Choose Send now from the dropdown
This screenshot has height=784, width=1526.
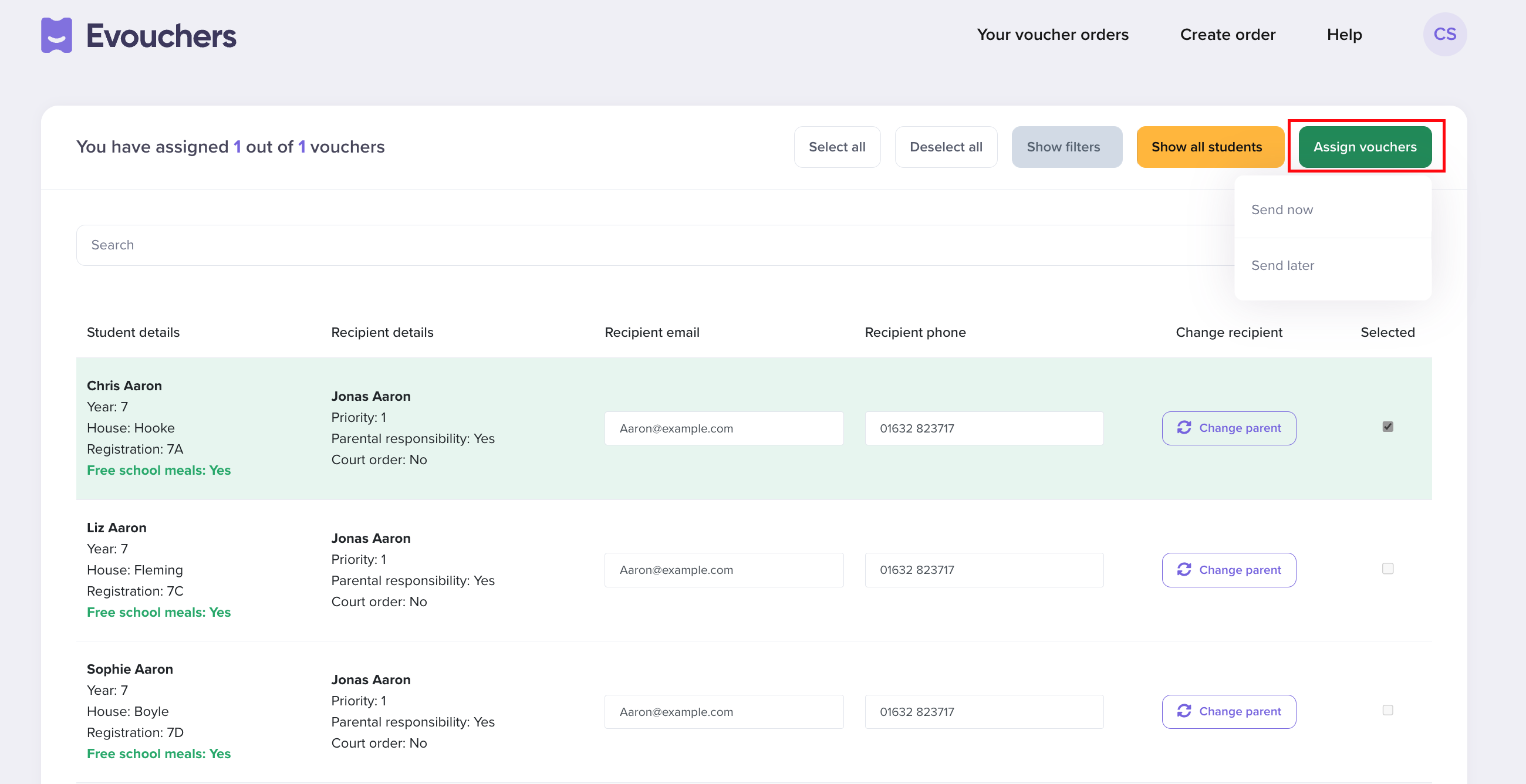[1332, 209]
